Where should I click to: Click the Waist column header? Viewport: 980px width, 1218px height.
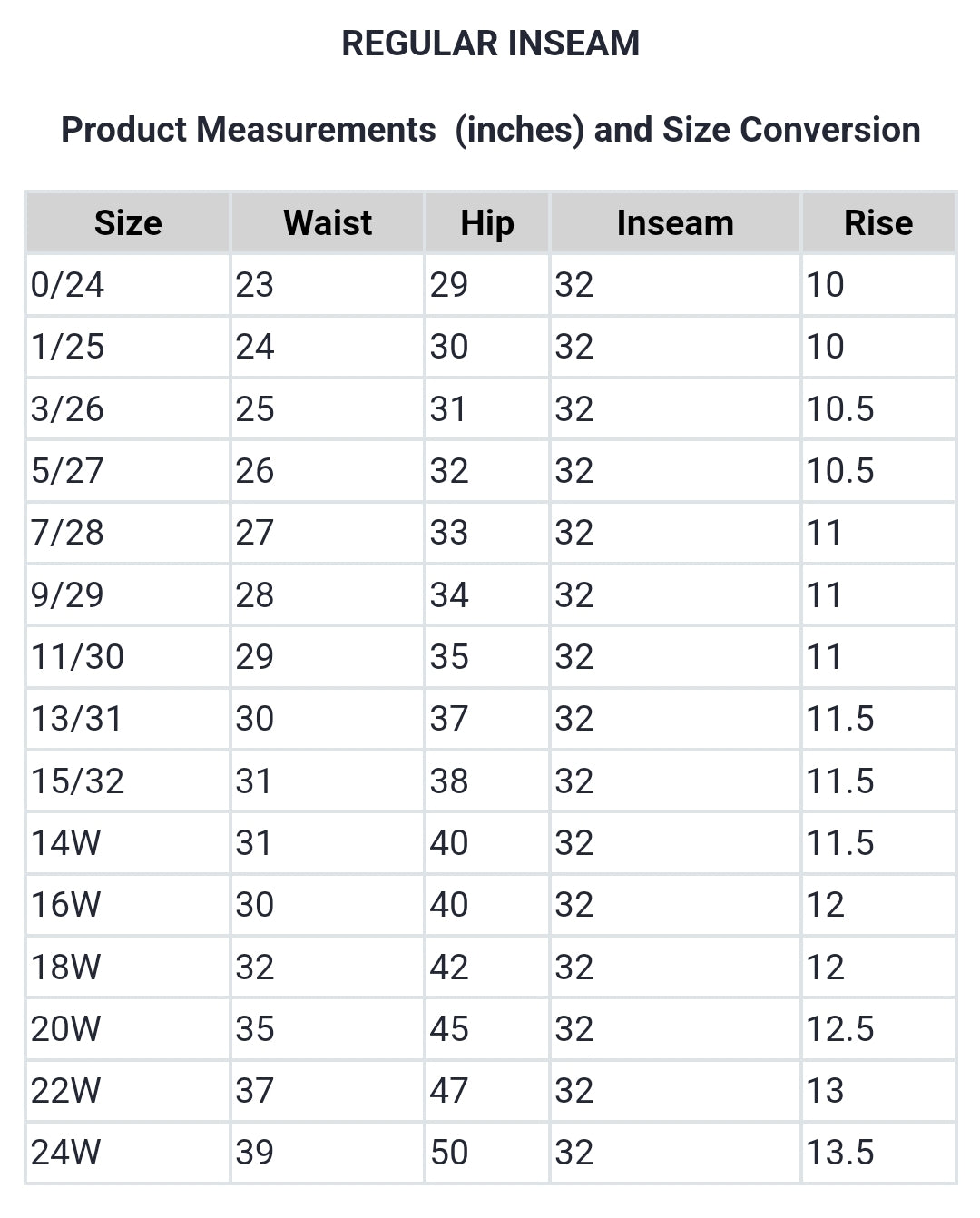pos(328,223)
